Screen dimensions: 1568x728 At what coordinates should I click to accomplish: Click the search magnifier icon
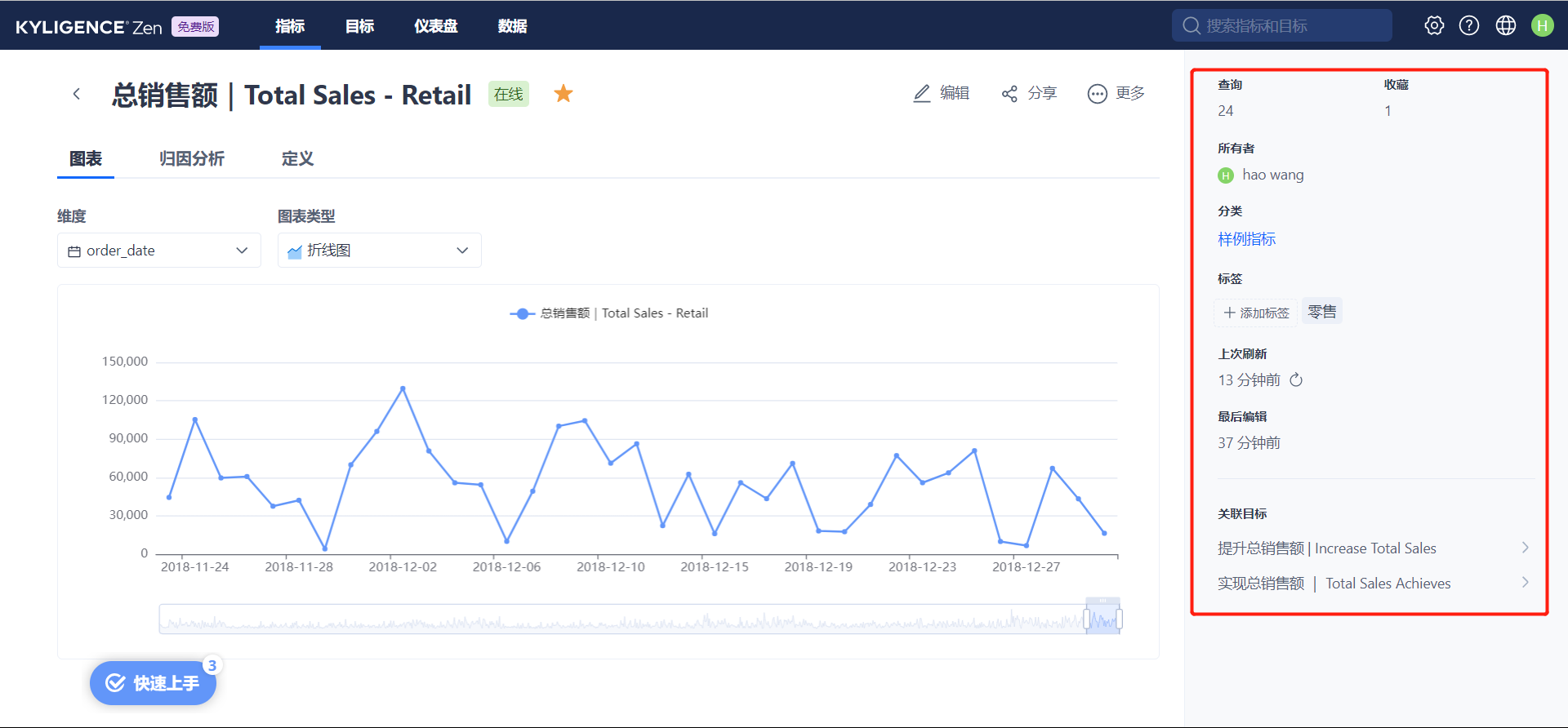(x=1192, y=25)
